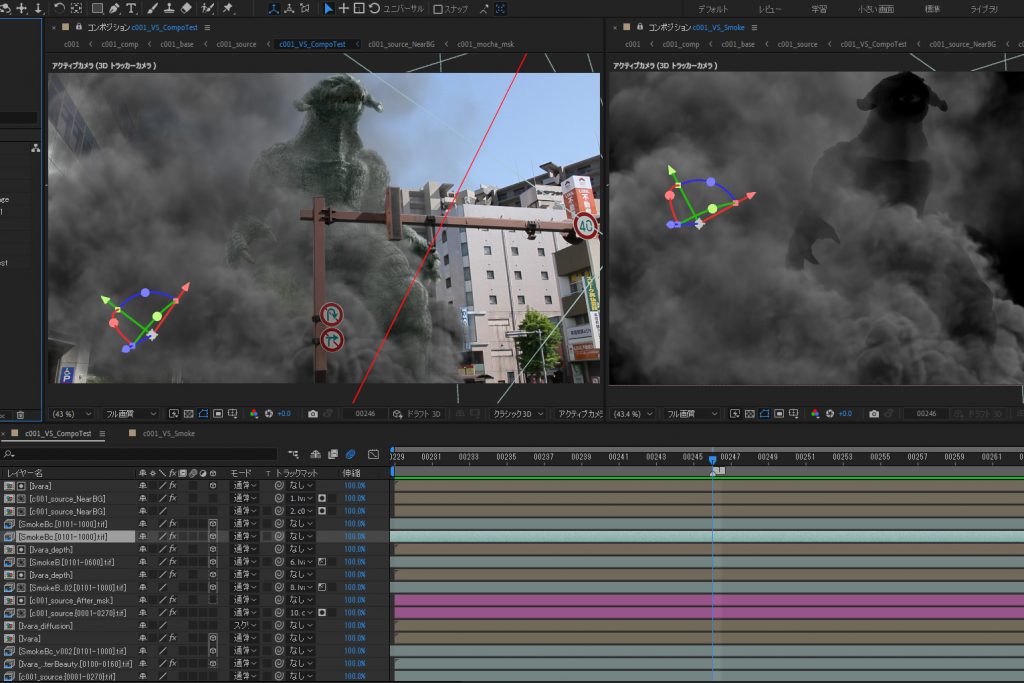Reset exposure icon in CompoTest viewer
The width and height of the screenshot is (1024, 683).
click(268, 414)
